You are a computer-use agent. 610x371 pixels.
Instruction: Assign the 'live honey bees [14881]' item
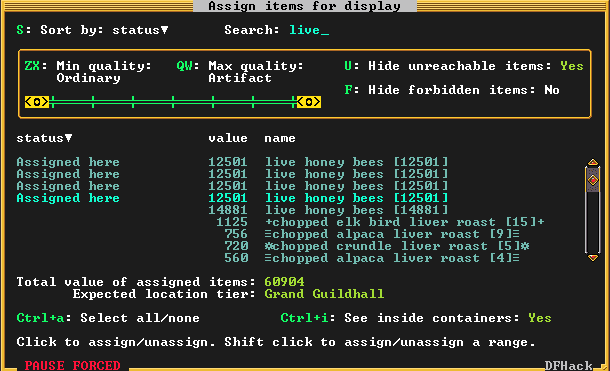pos(328,210)
